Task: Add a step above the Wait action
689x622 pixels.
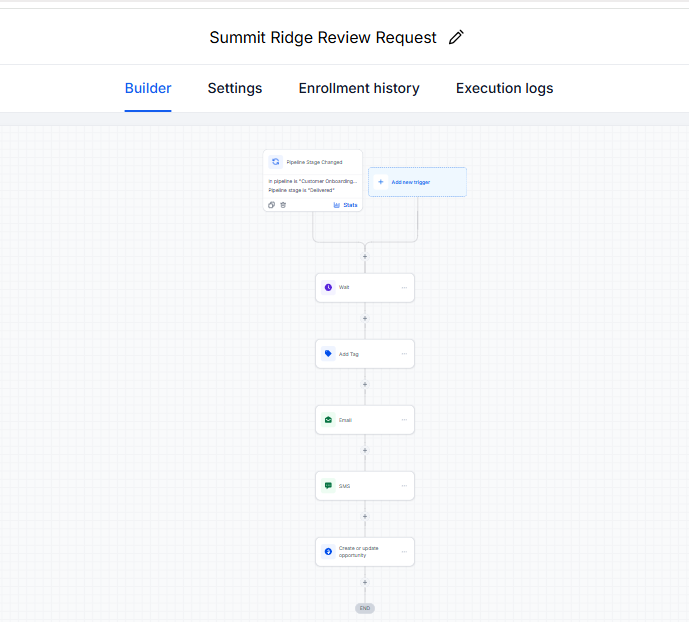Action: click(365, 257)
